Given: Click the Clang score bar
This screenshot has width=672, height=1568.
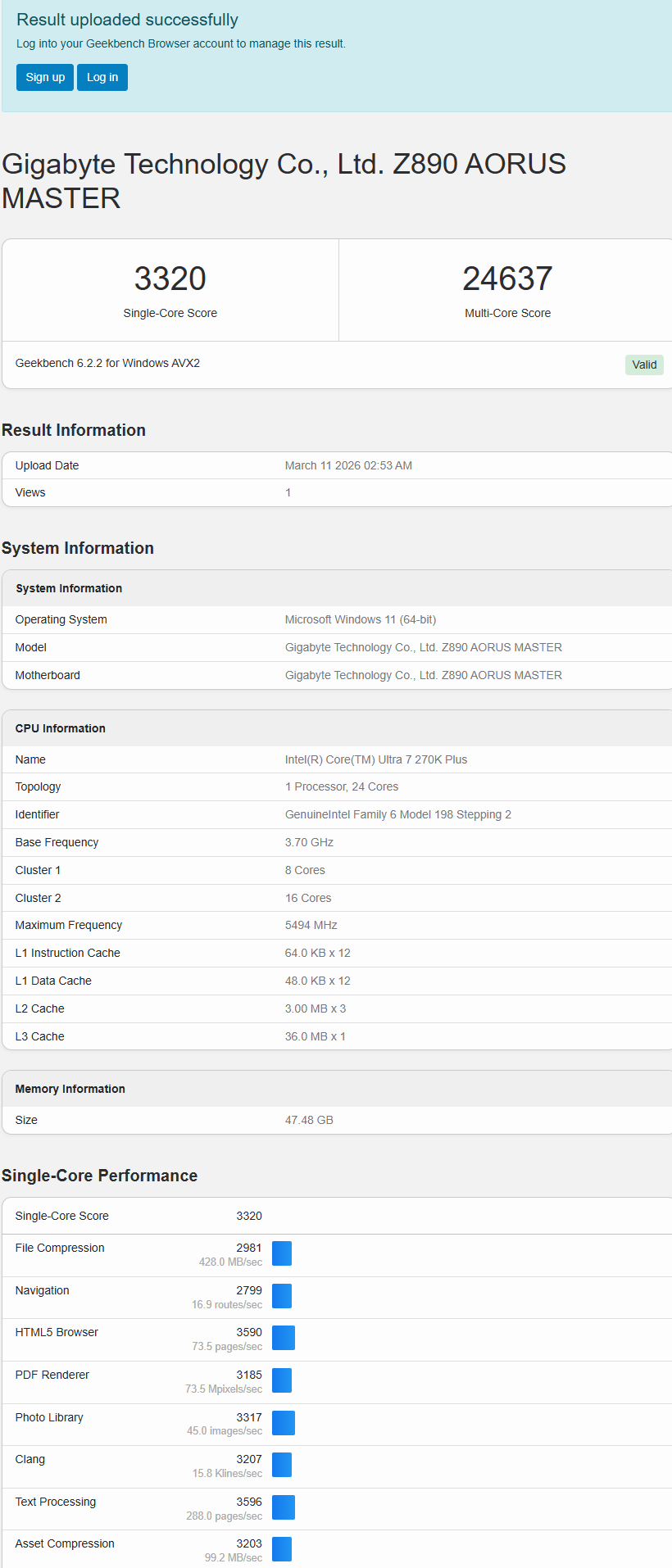Looking at the screenshot, I should pyautogui.click(x=282, y=1465).
